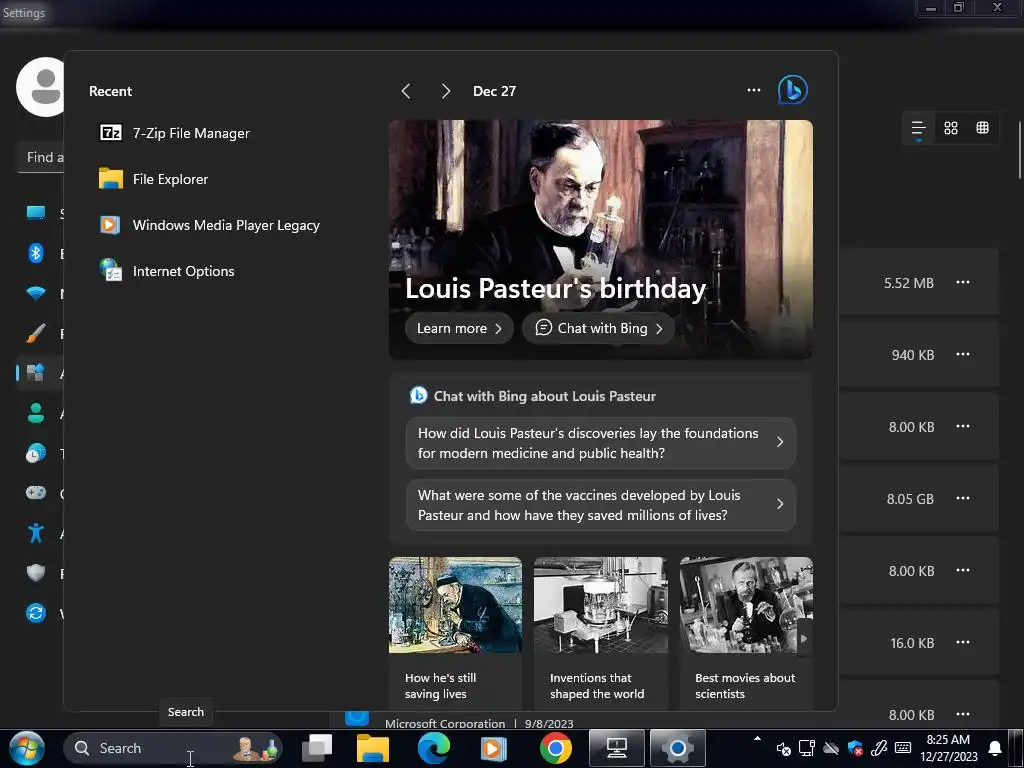Open the notifications bell in the taskbar
The width and height of the screenshot is (1024, 768).
pyautogui.click(x=995, y=748)
